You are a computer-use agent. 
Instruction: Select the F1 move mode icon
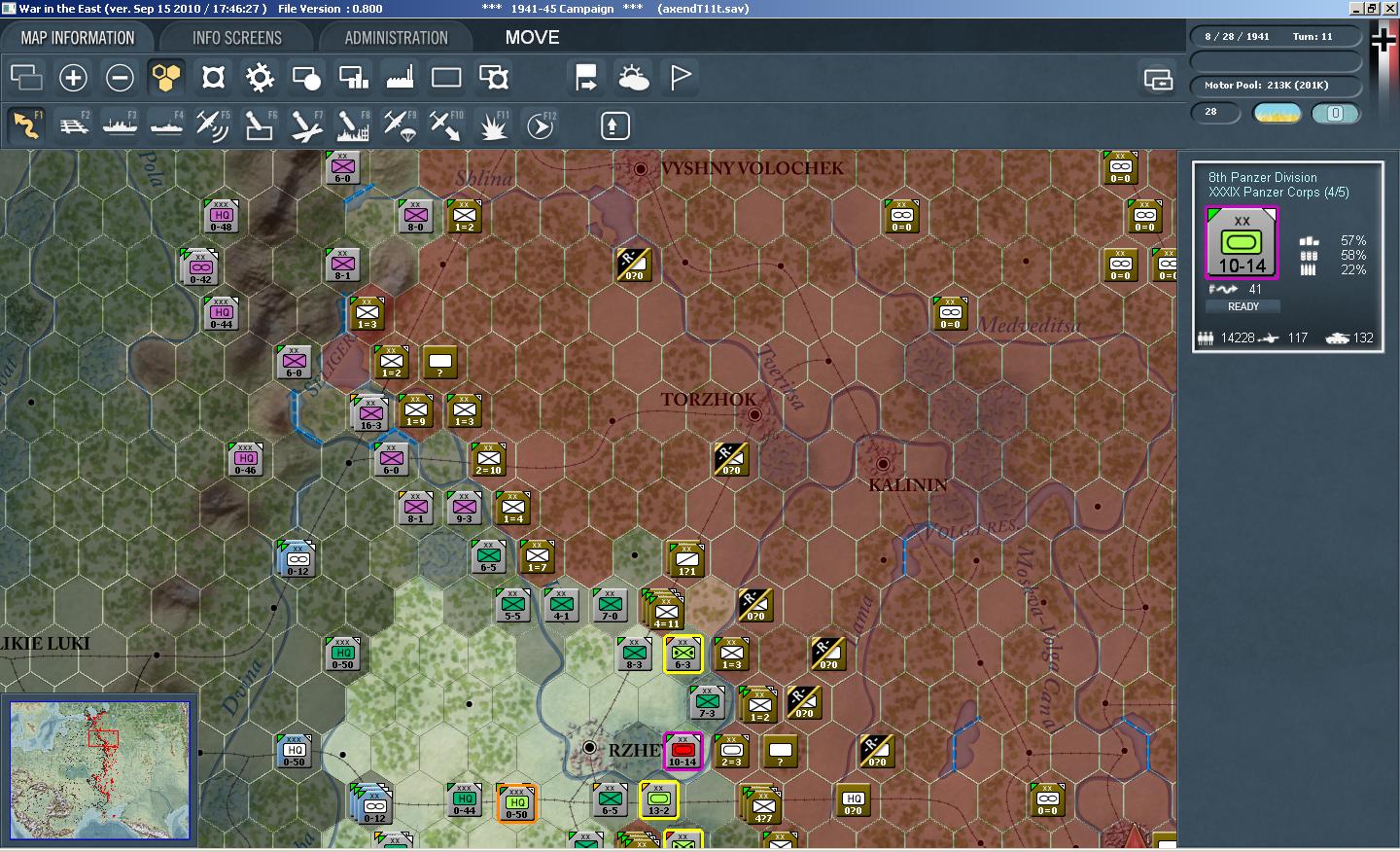click(26, 125)
